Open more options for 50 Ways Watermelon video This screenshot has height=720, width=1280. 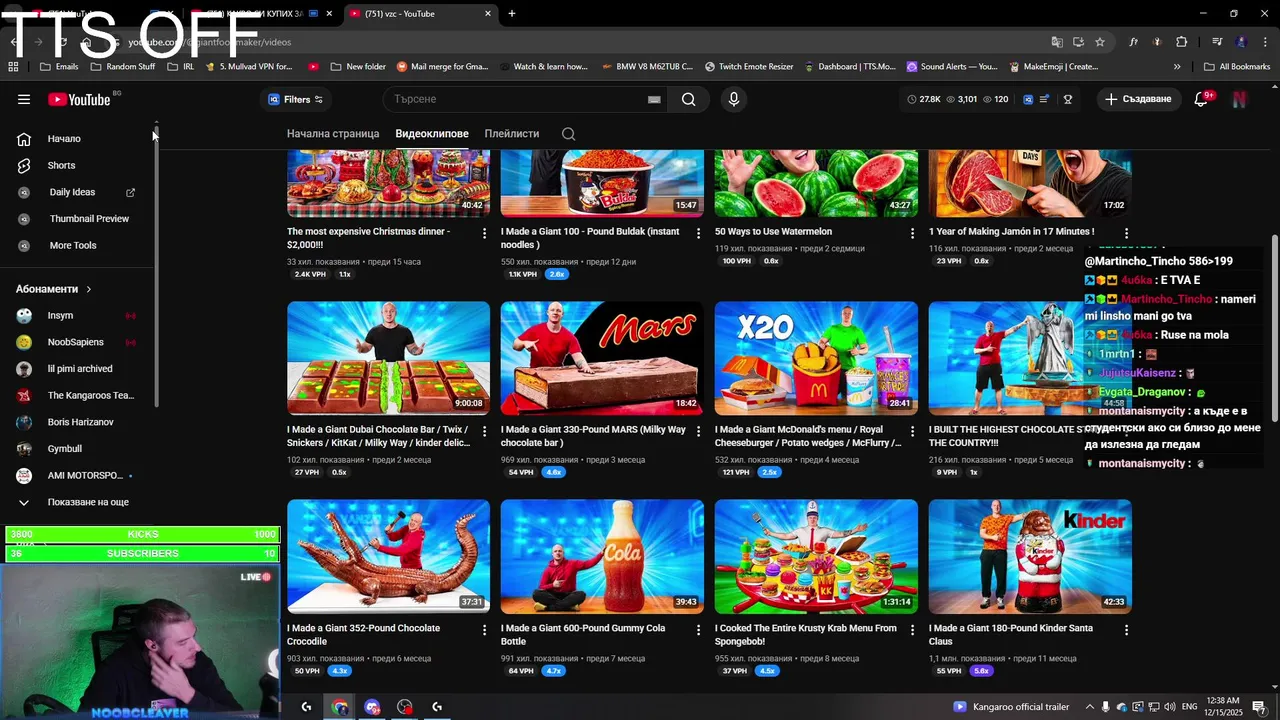coord(912,233)
